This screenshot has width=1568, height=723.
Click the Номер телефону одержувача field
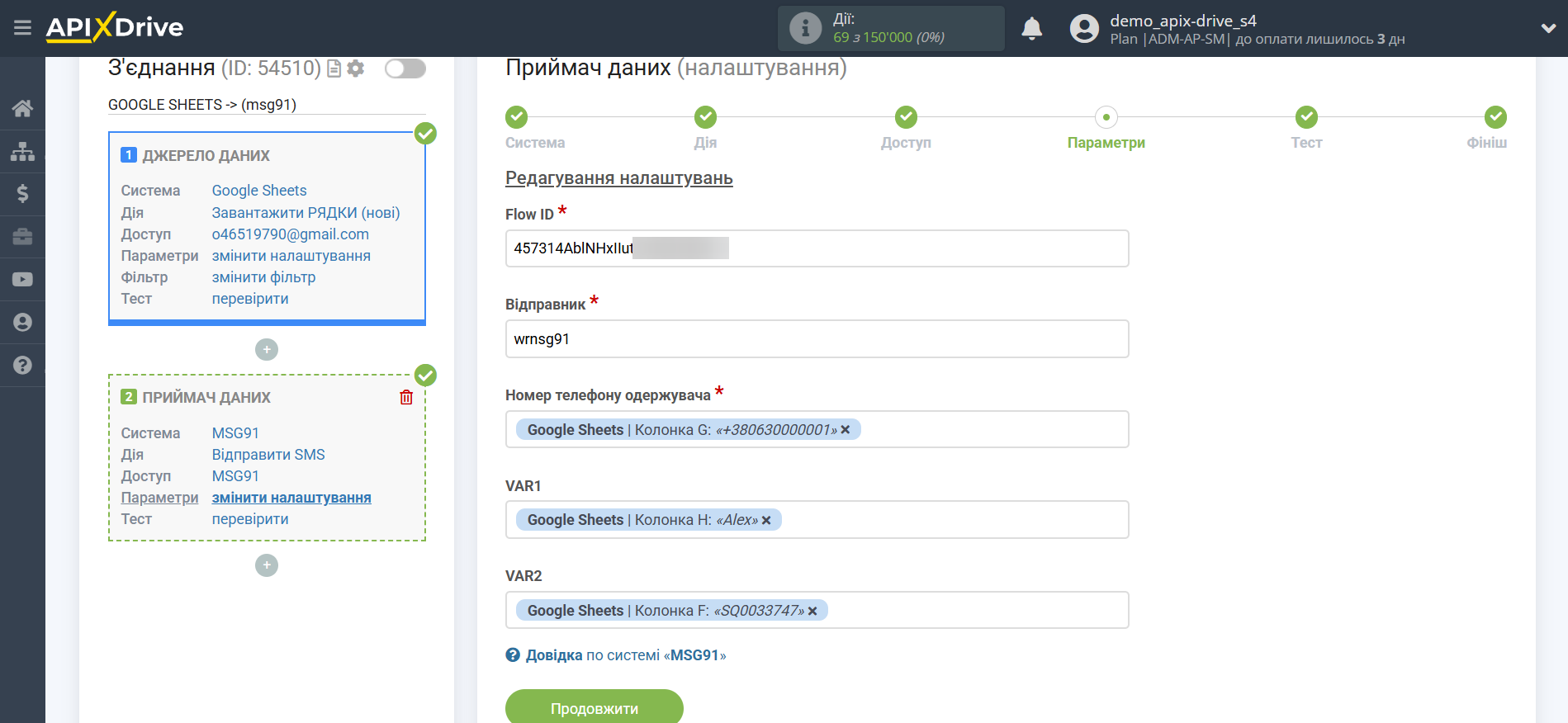(817, 429)
